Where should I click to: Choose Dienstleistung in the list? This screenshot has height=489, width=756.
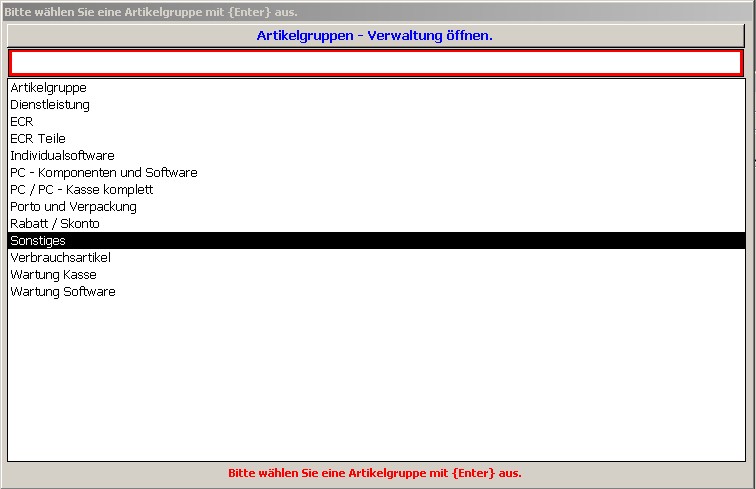tap(50, 105)
